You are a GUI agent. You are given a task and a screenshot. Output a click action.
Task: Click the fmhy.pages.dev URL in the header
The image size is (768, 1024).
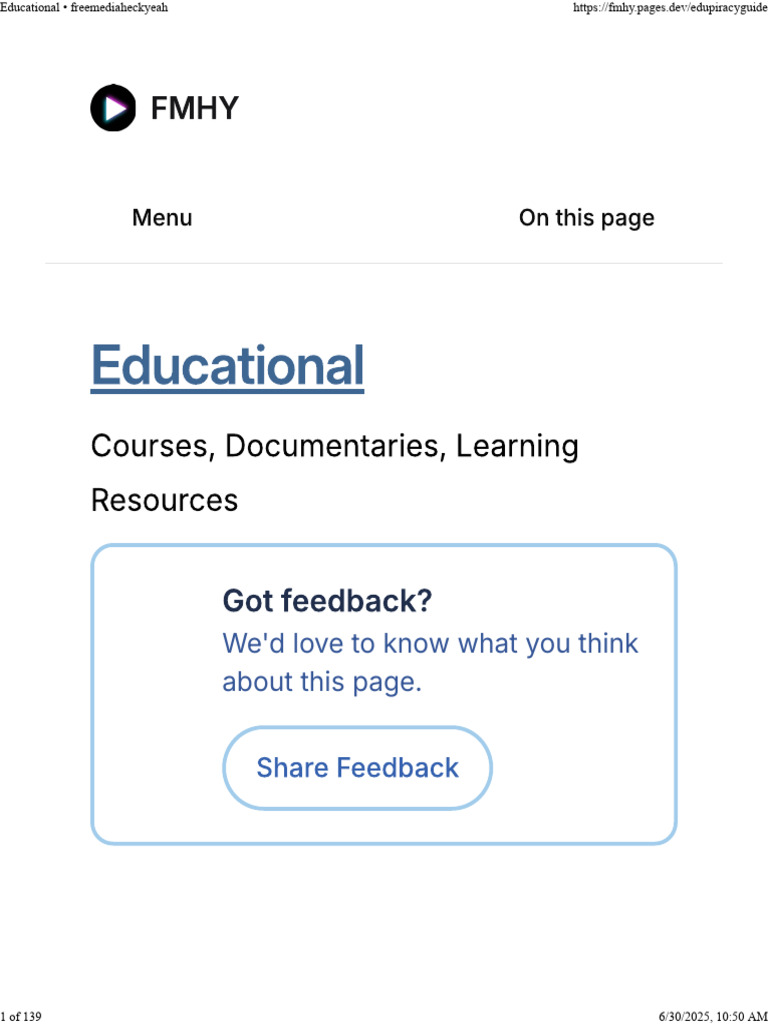[x=669, y=8]
